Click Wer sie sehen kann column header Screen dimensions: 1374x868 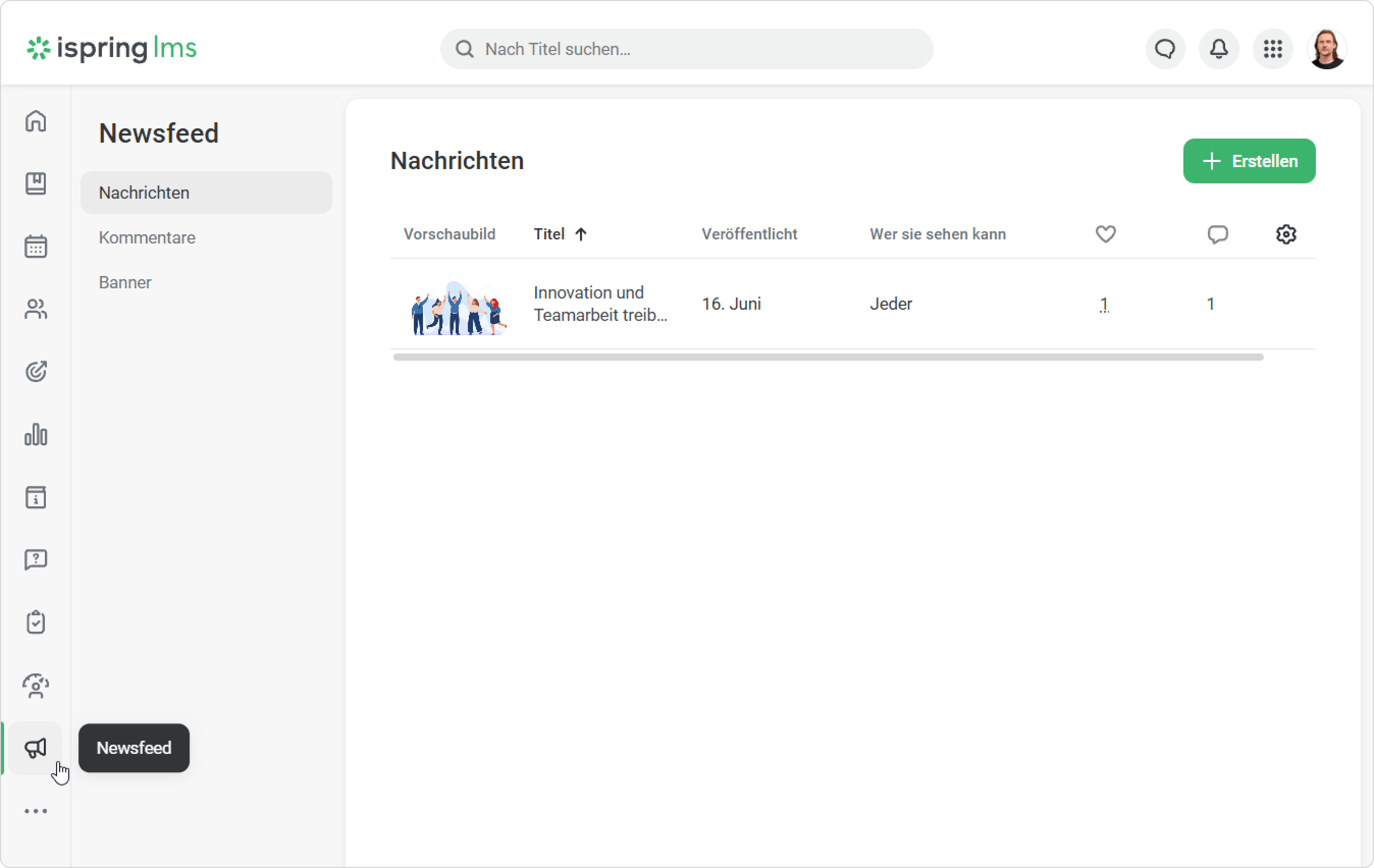click(938, 234)
